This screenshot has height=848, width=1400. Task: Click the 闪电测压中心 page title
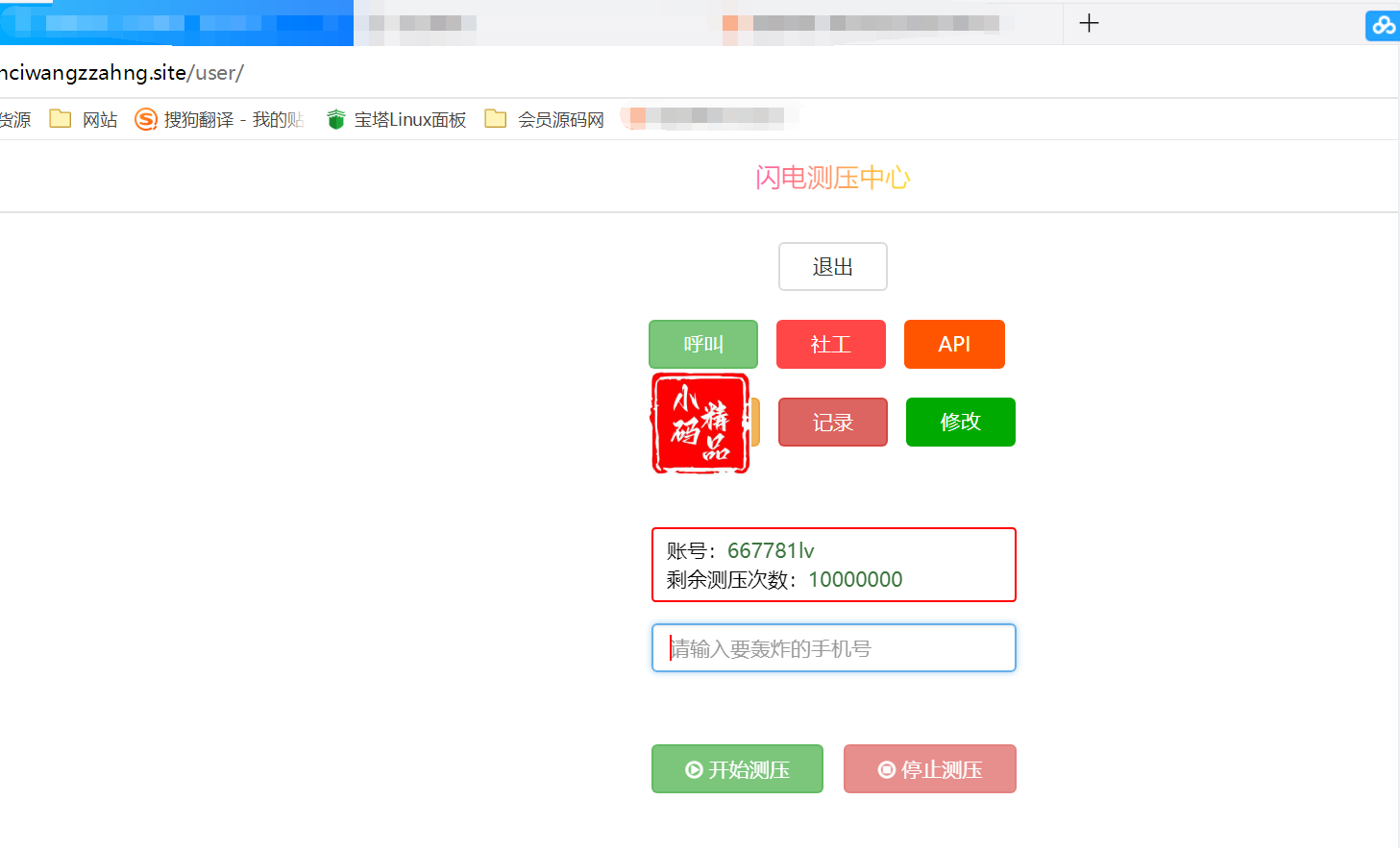[832, 178]
